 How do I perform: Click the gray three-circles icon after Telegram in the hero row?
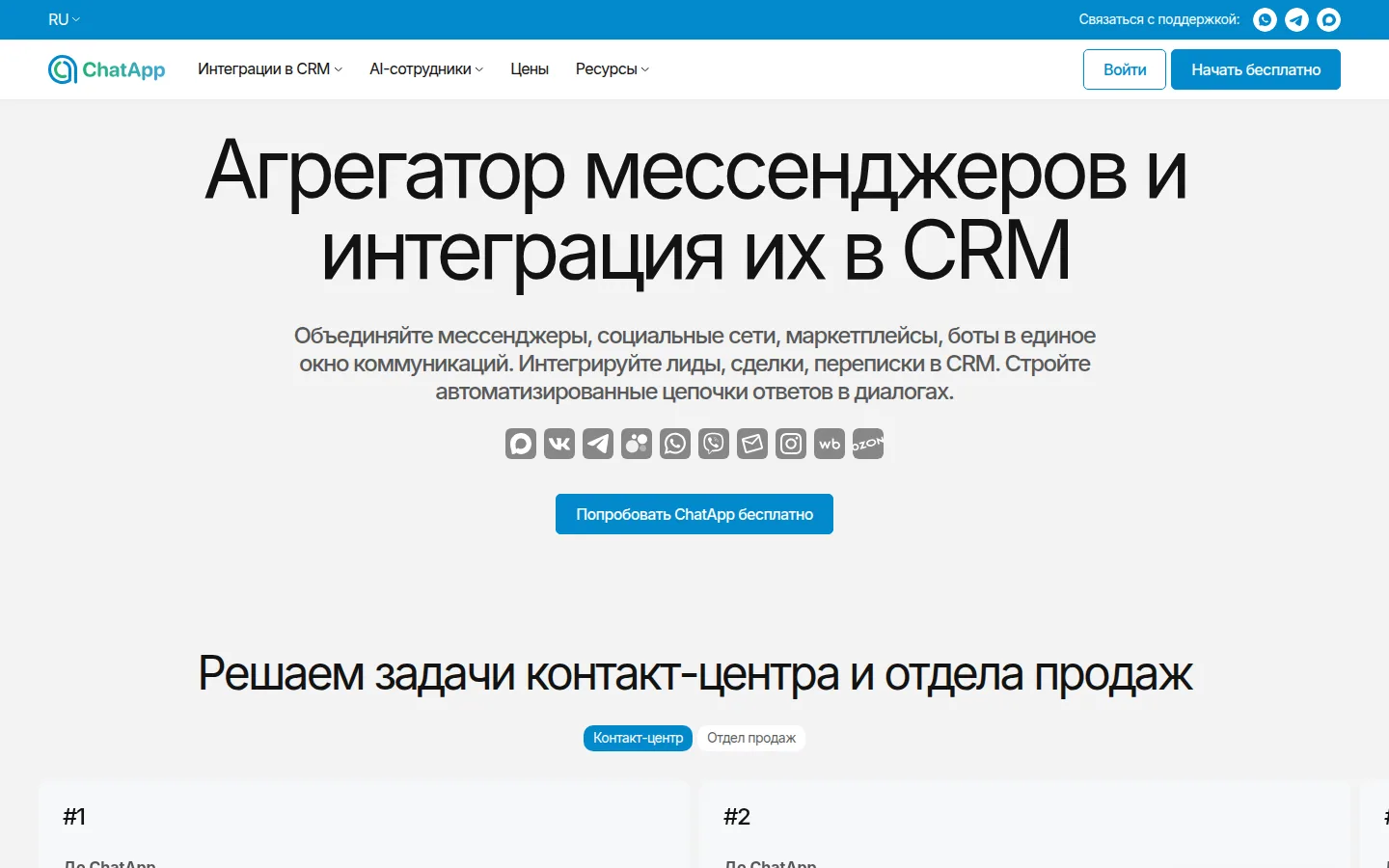click(x=637, y=444)
